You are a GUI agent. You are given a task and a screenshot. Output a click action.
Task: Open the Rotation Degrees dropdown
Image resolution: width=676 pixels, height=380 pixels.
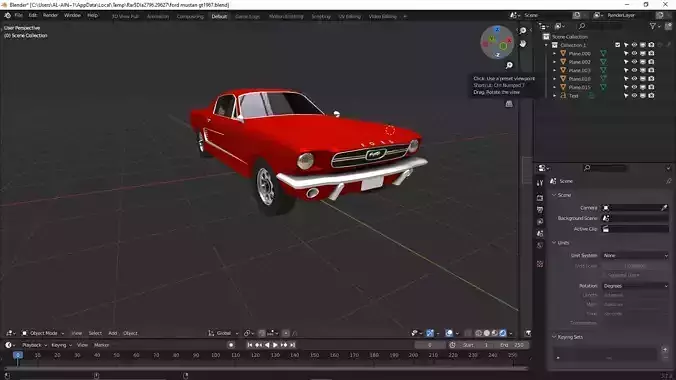635,286
